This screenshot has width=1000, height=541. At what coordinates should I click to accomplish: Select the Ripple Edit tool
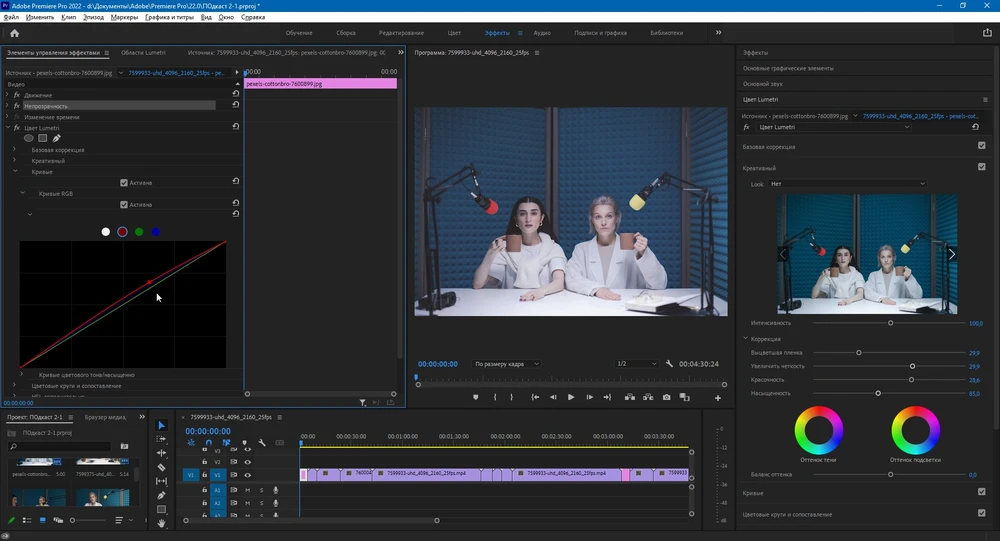click(161, 453)
